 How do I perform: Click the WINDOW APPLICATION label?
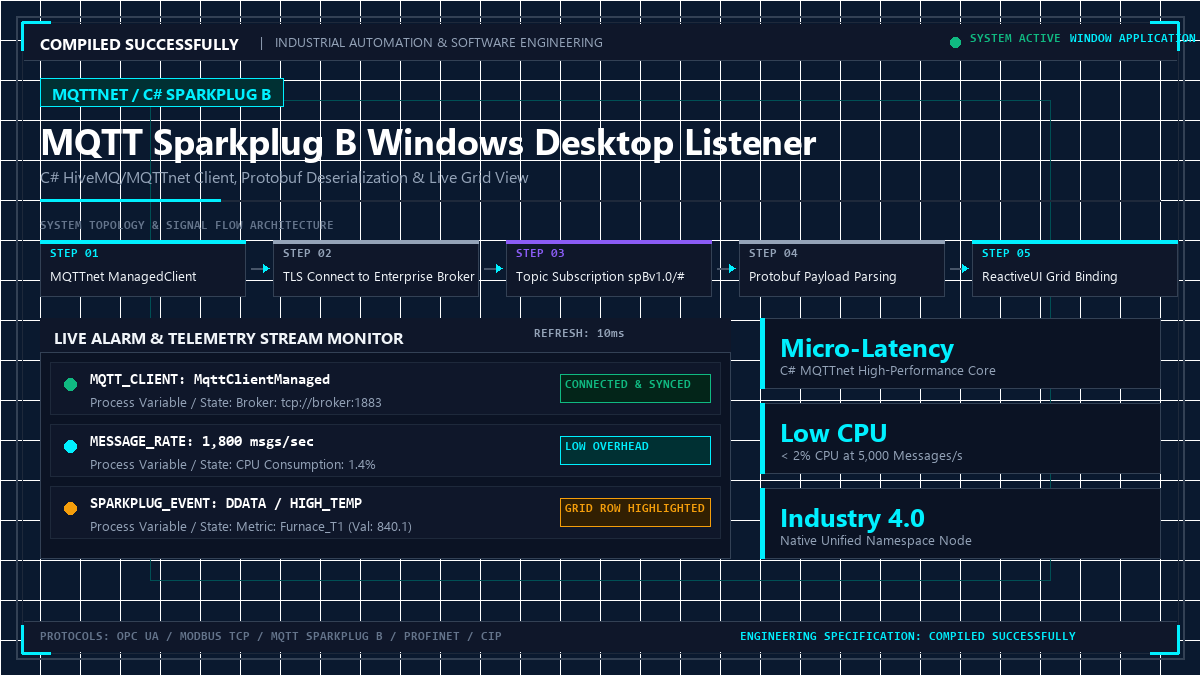pos(1133,39)
